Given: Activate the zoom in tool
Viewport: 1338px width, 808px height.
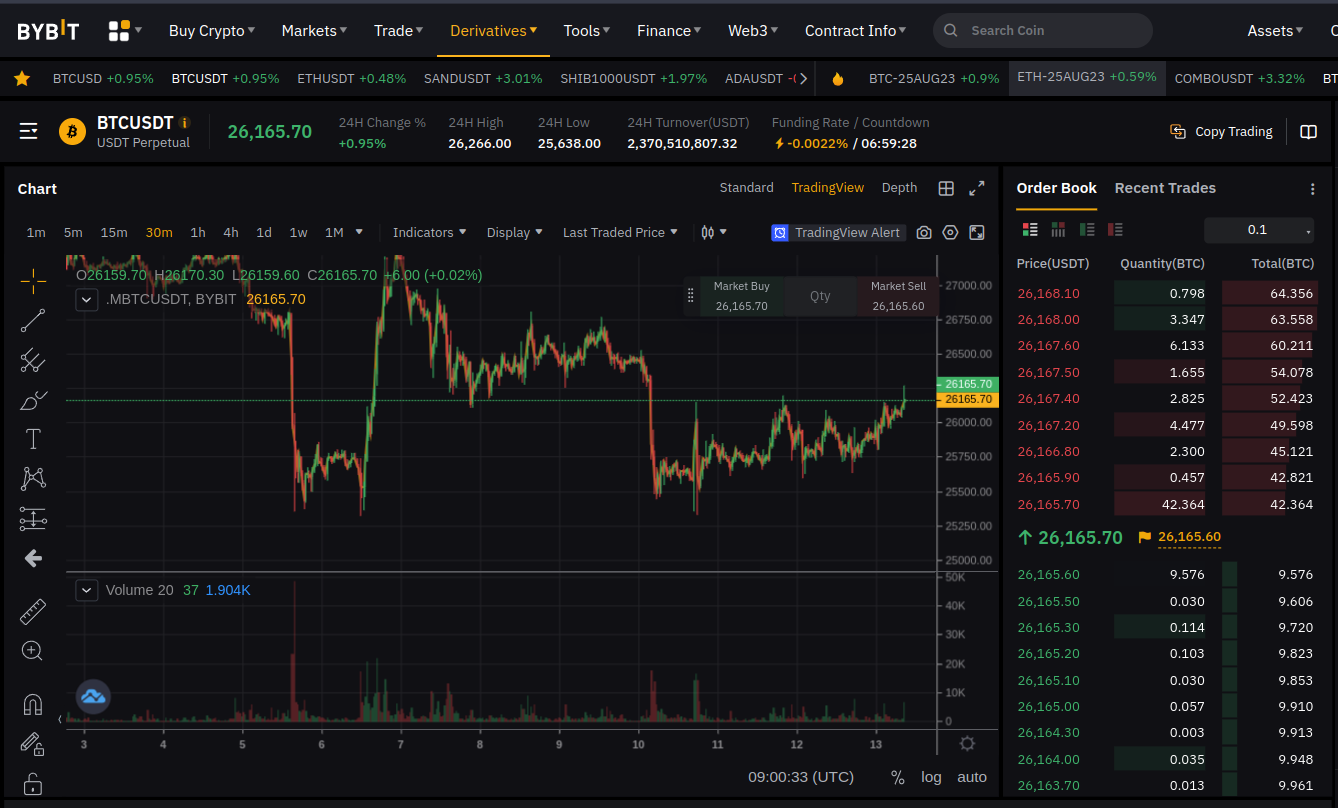Looking at the screenshot, I should [x=33, y=651].
